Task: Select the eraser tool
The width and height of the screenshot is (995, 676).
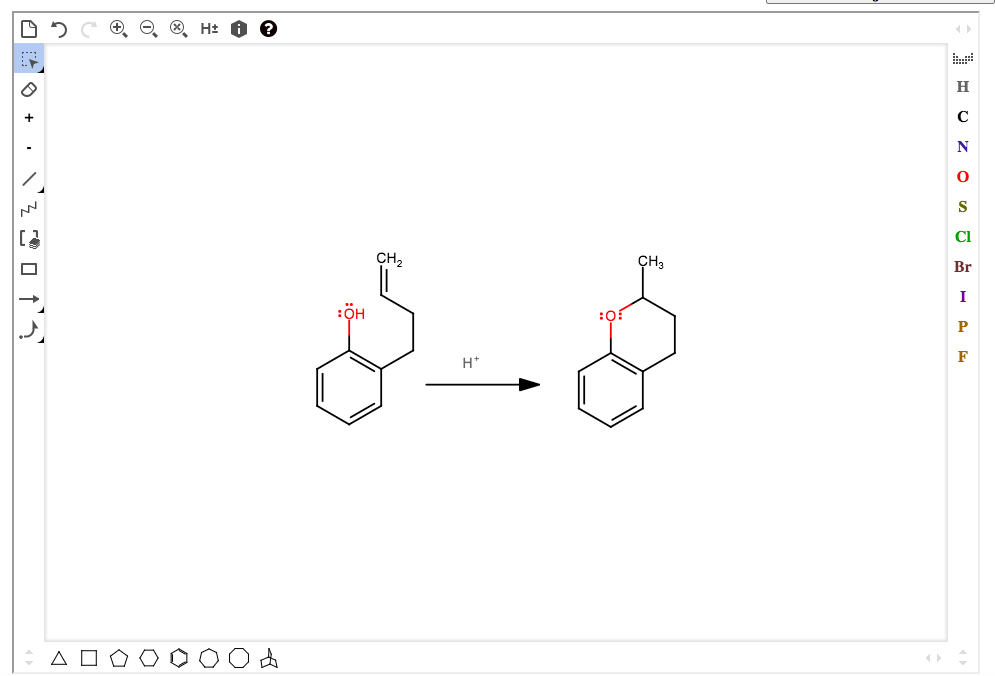Action: click(x=29, y=89)
